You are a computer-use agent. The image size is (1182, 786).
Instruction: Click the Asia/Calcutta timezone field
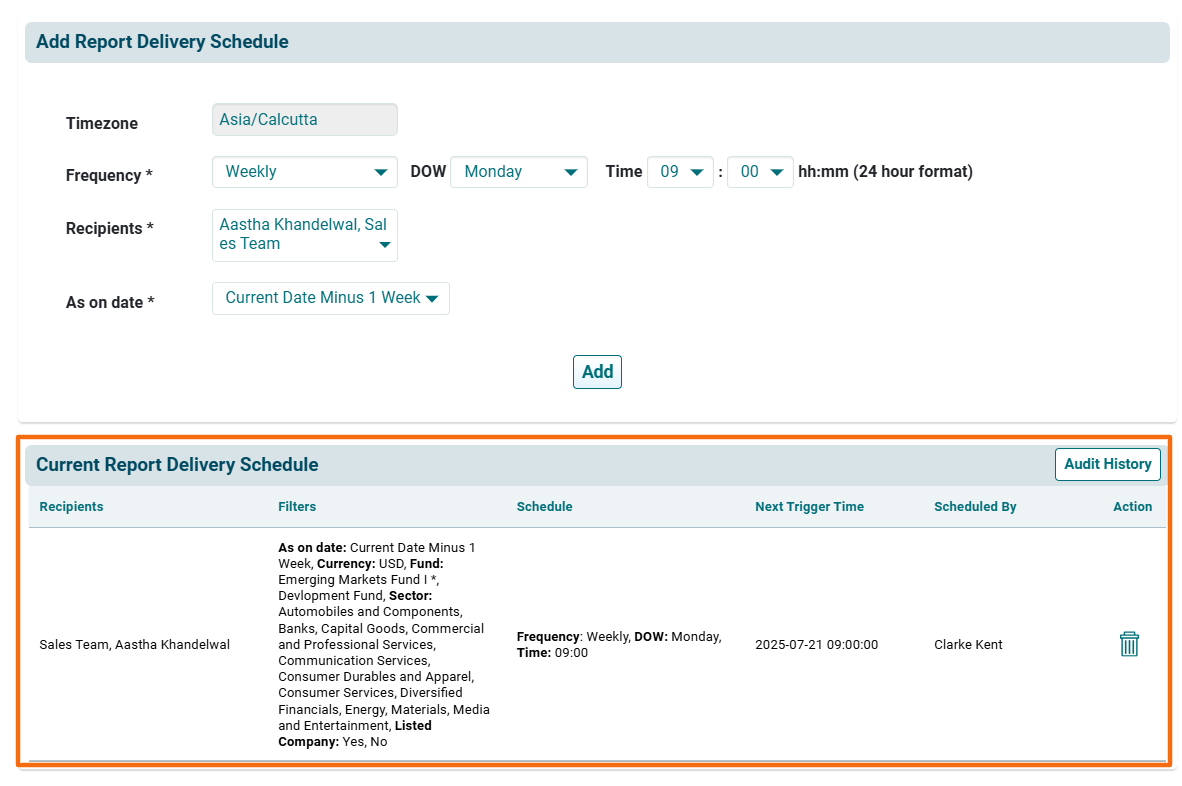click(x=304, y=120)
